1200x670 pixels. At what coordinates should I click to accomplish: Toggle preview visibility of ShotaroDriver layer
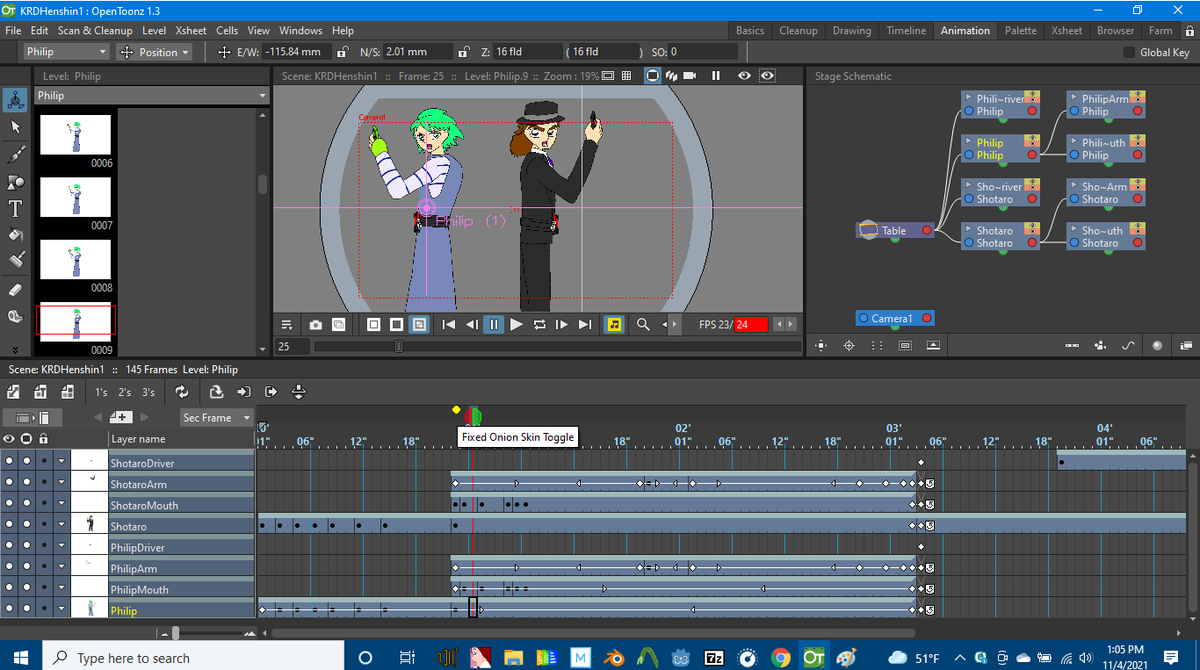coord(10,463)
